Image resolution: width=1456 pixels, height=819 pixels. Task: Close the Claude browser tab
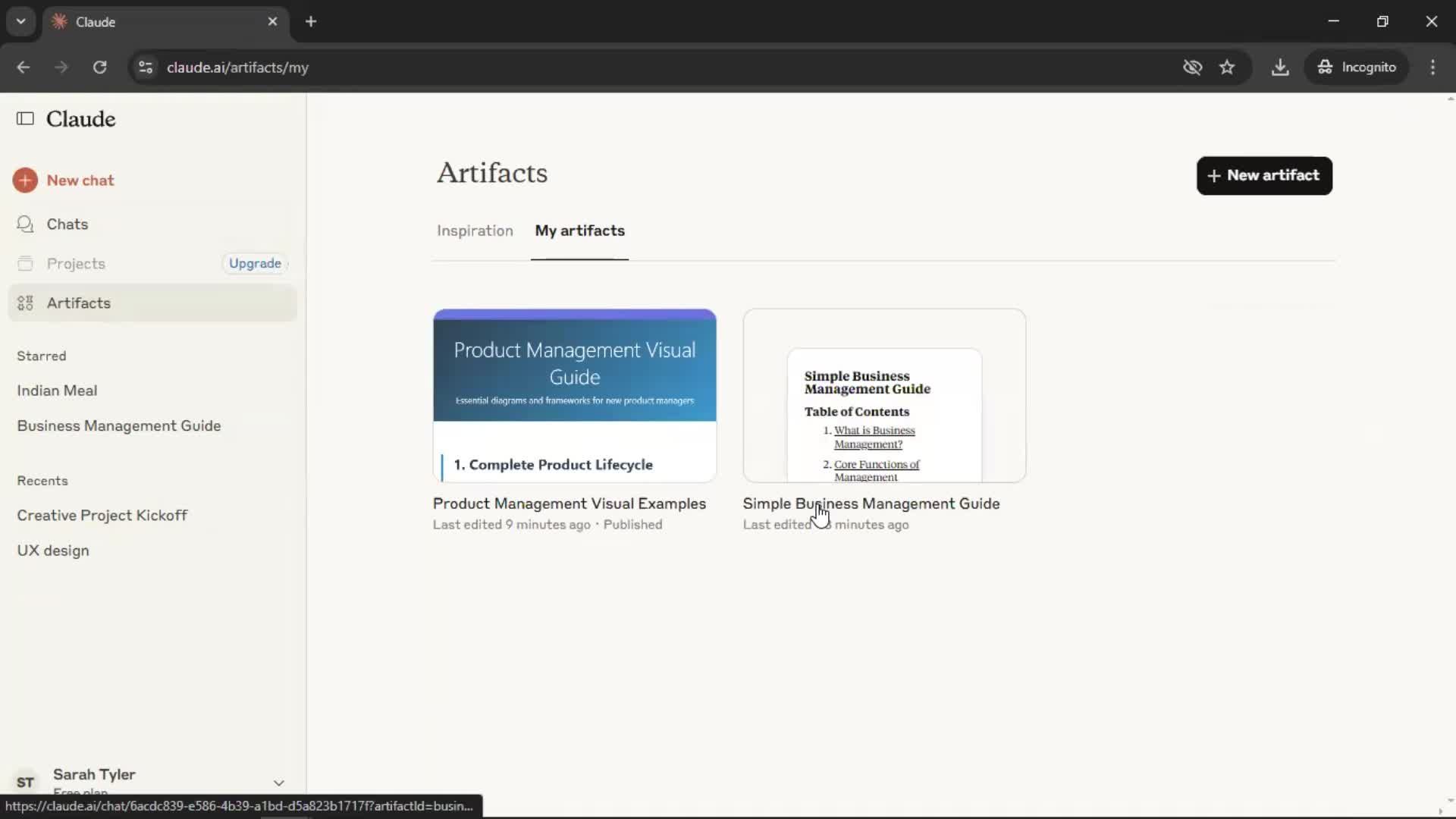pos(273,22)
